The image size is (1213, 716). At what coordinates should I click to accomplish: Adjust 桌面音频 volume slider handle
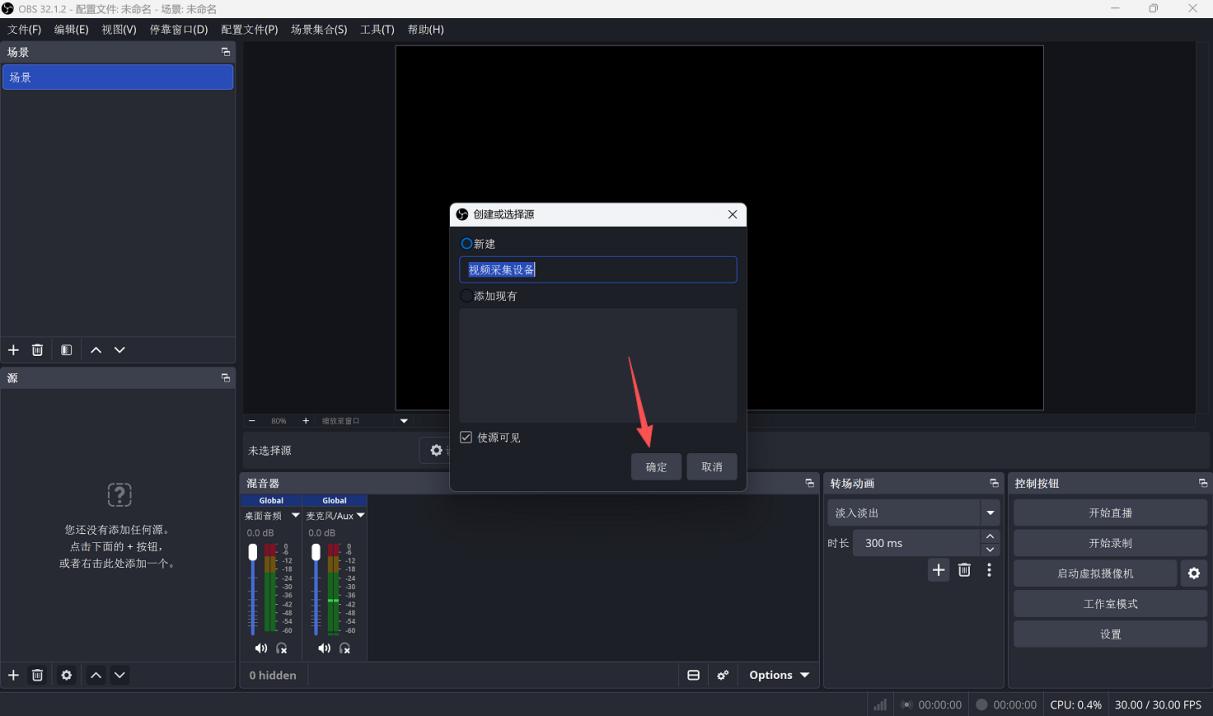(253, 552)
